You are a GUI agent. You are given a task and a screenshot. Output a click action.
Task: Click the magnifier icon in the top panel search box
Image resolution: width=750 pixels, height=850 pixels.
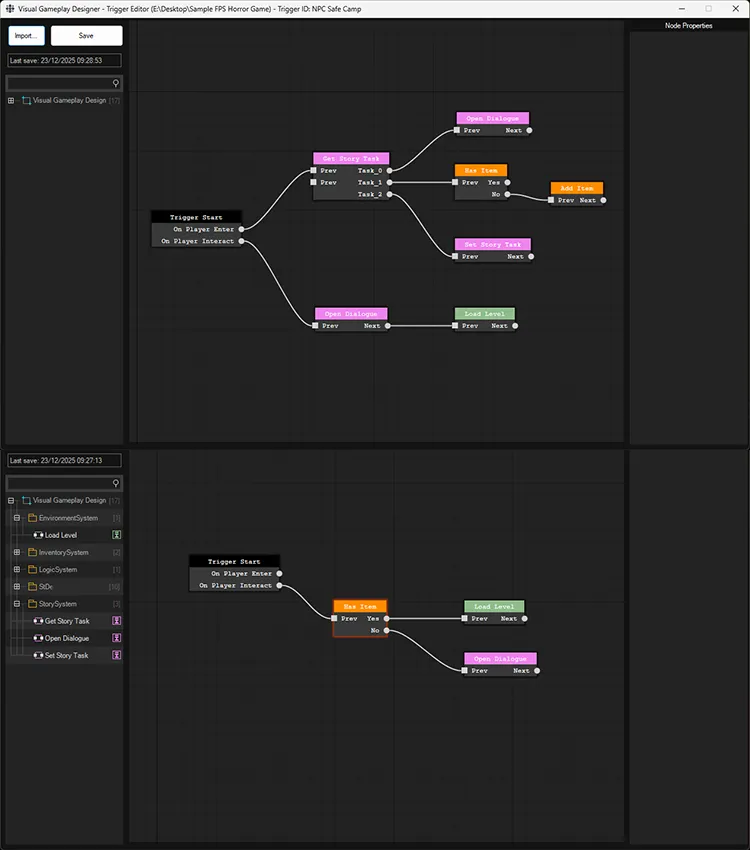tap(116, 84)
